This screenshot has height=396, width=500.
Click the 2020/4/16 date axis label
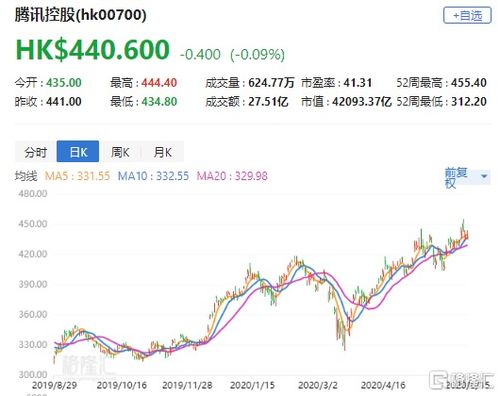(383, 385)
